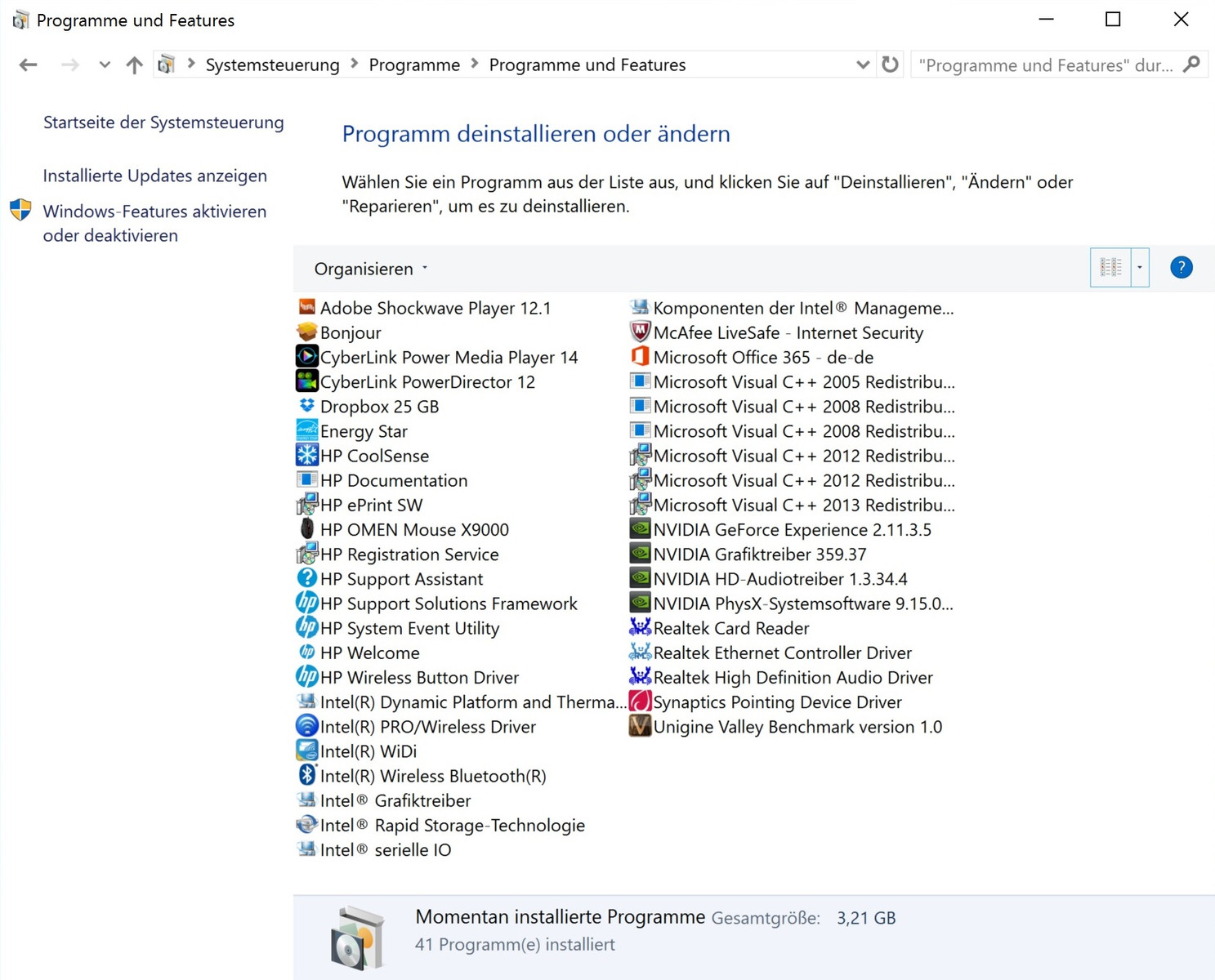1215x980 pixels.
Task: Select the Intel Rapid Storage-Technologie icon
Action: coord(306,825)
